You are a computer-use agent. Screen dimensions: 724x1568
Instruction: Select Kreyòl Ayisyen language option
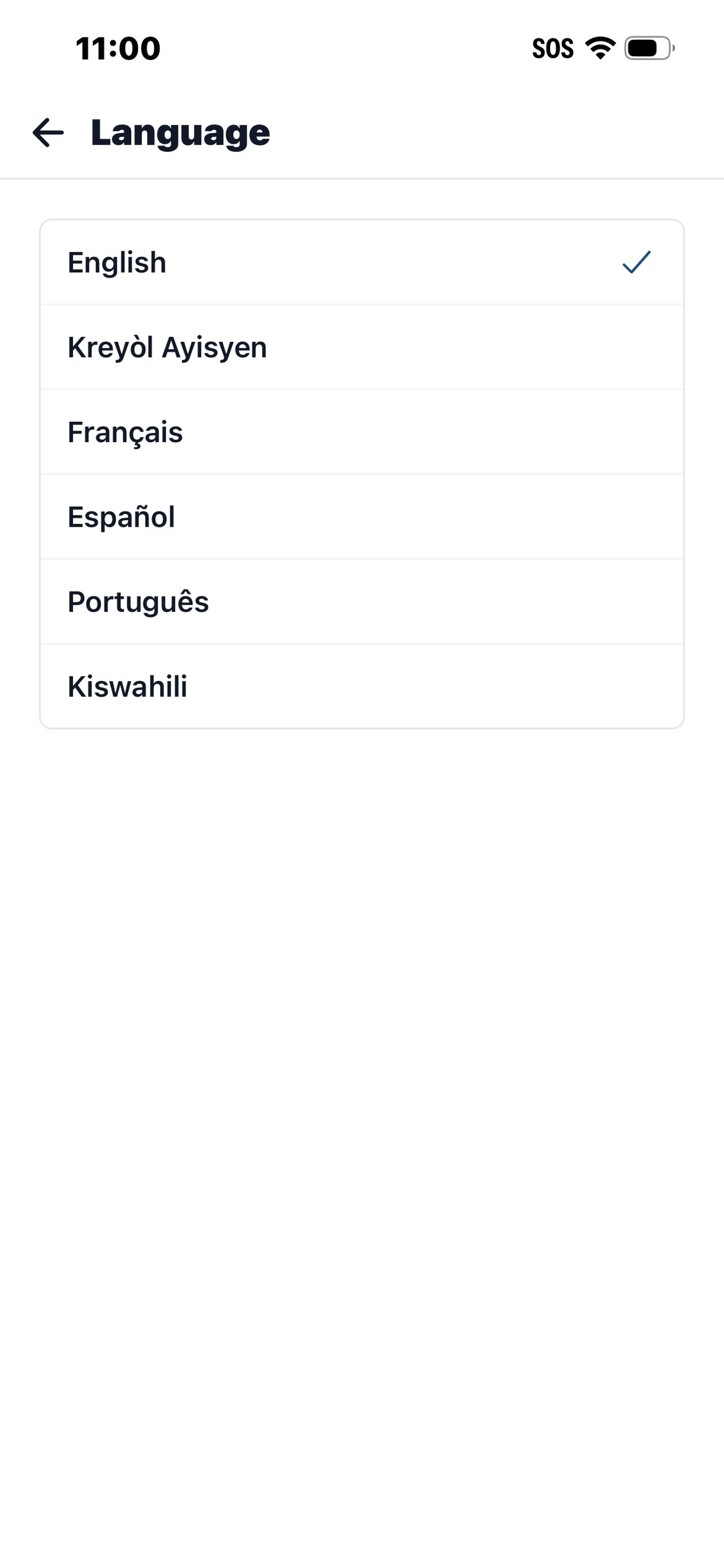362,347
